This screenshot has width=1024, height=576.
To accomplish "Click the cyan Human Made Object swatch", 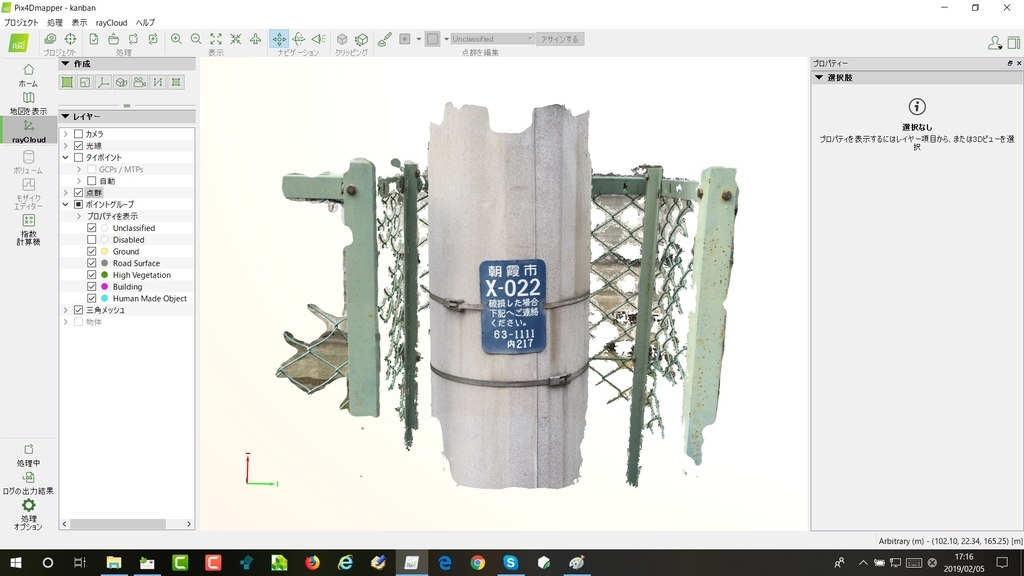I will pos(104,298).
